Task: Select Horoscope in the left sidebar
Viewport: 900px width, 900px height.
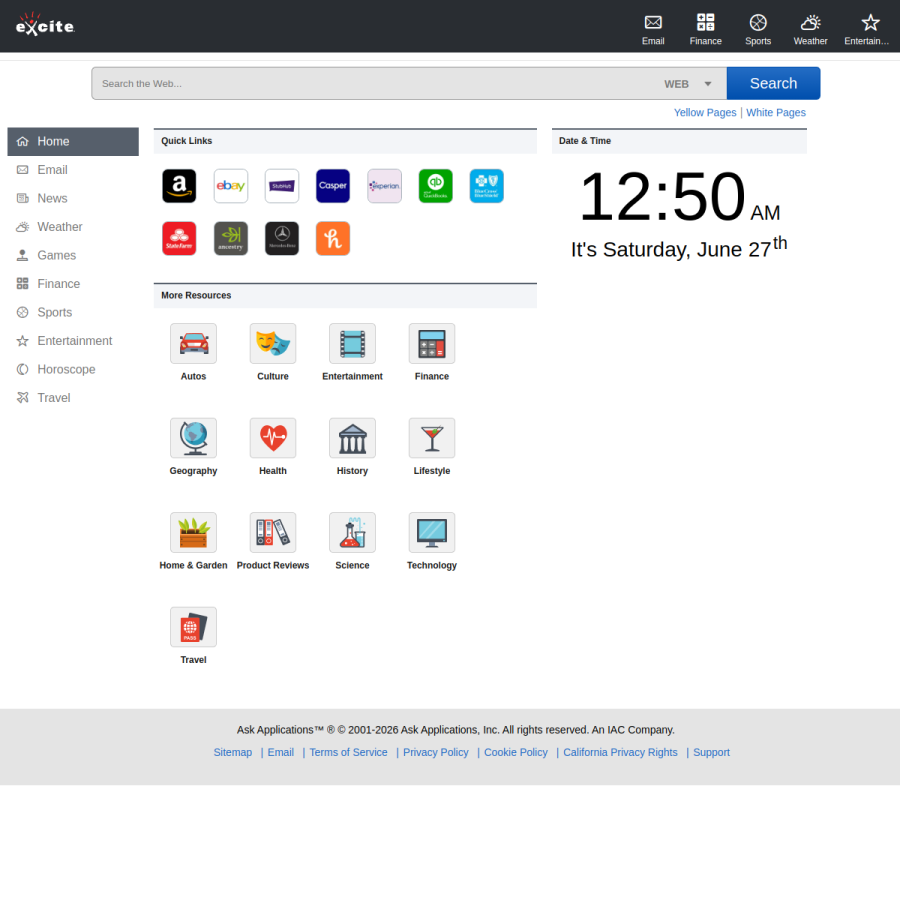Action: [73, 369]
